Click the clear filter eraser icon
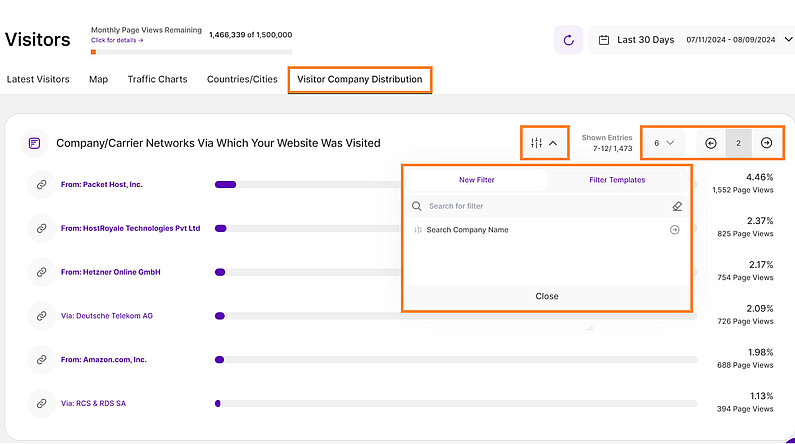Viewport: 795px width, 444px height. point(677,206)
